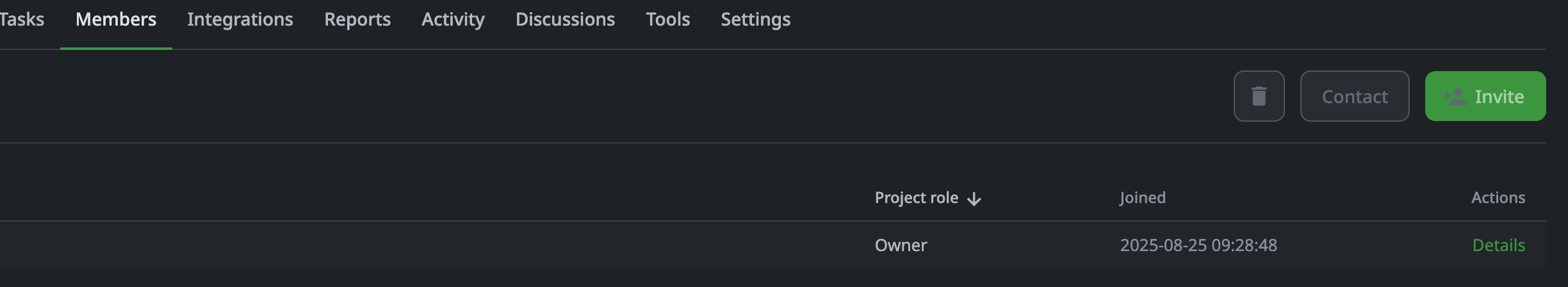View the Activity tab
Viewport: 1568px width, 287px height.
pos(453,20)
